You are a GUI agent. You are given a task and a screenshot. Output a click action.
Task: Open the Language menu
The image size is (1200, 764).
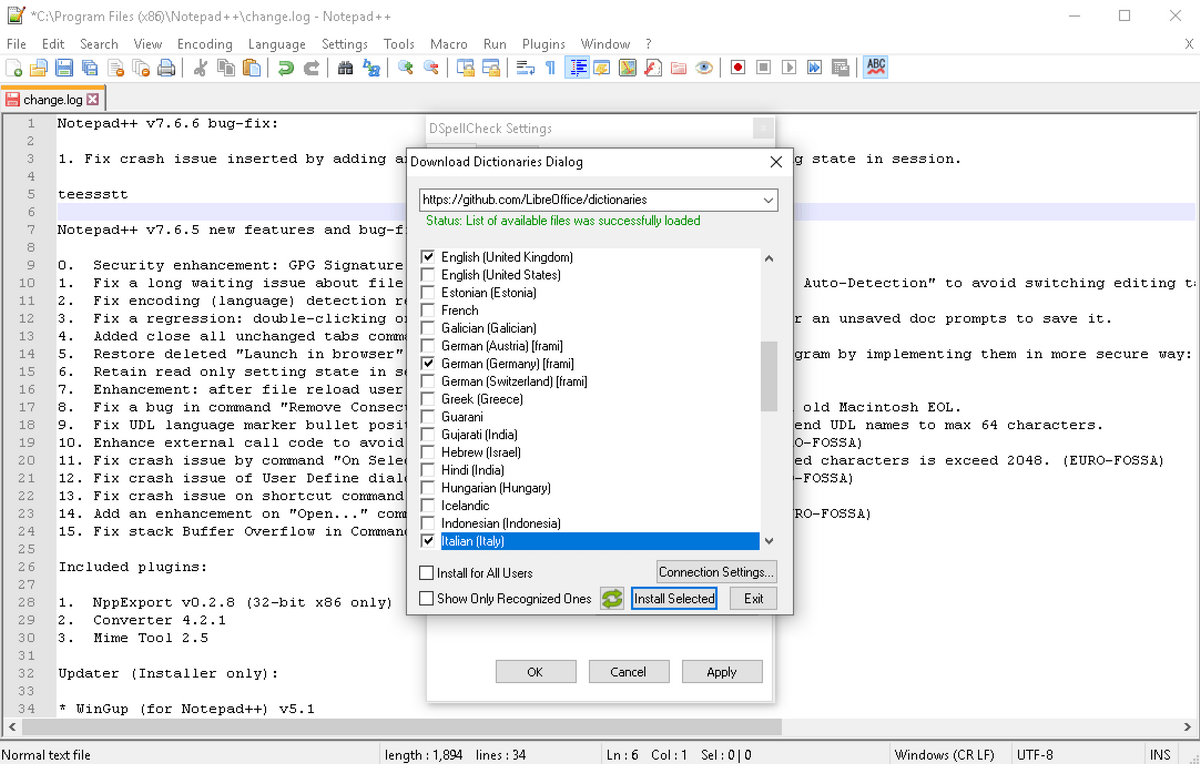click(x=276, y=44)
